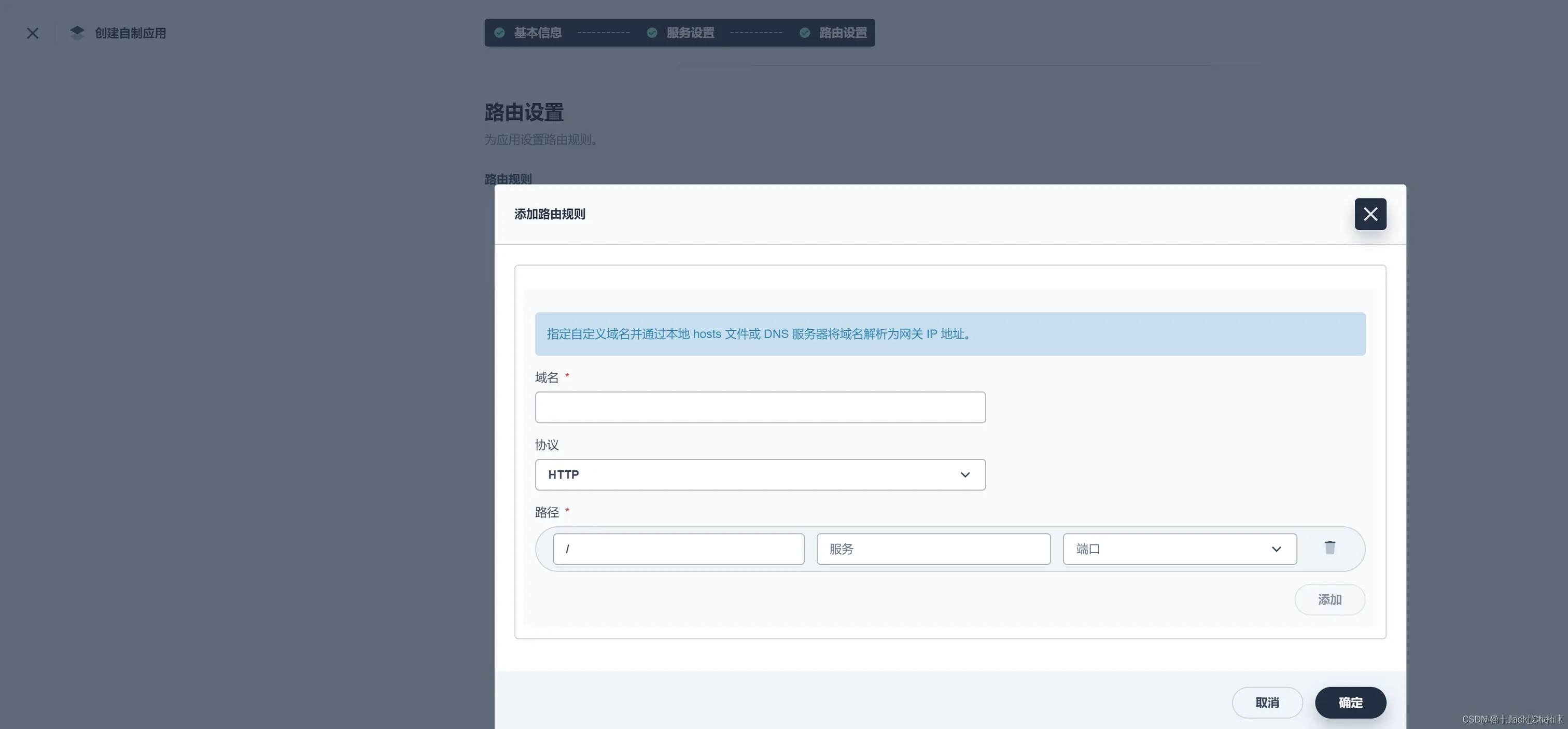
Task: Go to 基本信息 step tab
Action: pyautogui.click(x=538, y=33)
